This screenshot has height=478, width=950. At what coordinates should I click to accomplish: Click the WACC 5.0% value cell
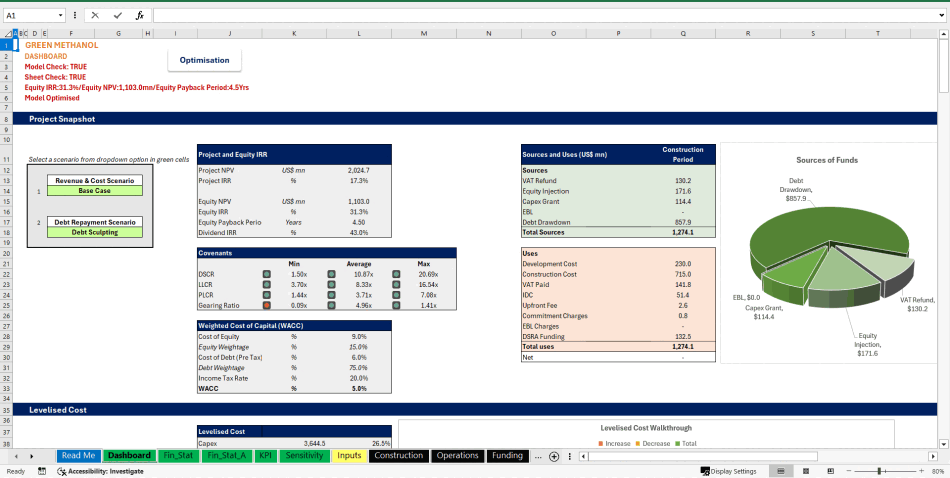point(359,388)
